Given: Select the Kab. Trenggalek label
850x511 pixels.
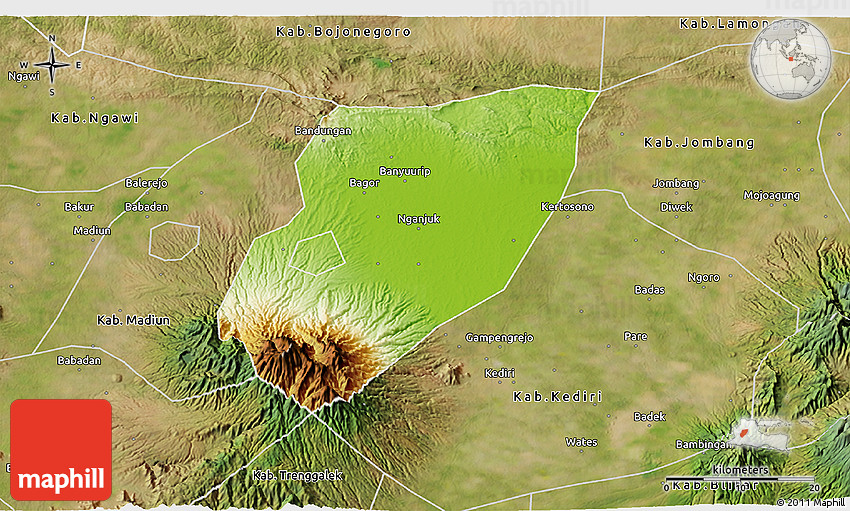Looking at the screenshot, I should tap(297, 475).
